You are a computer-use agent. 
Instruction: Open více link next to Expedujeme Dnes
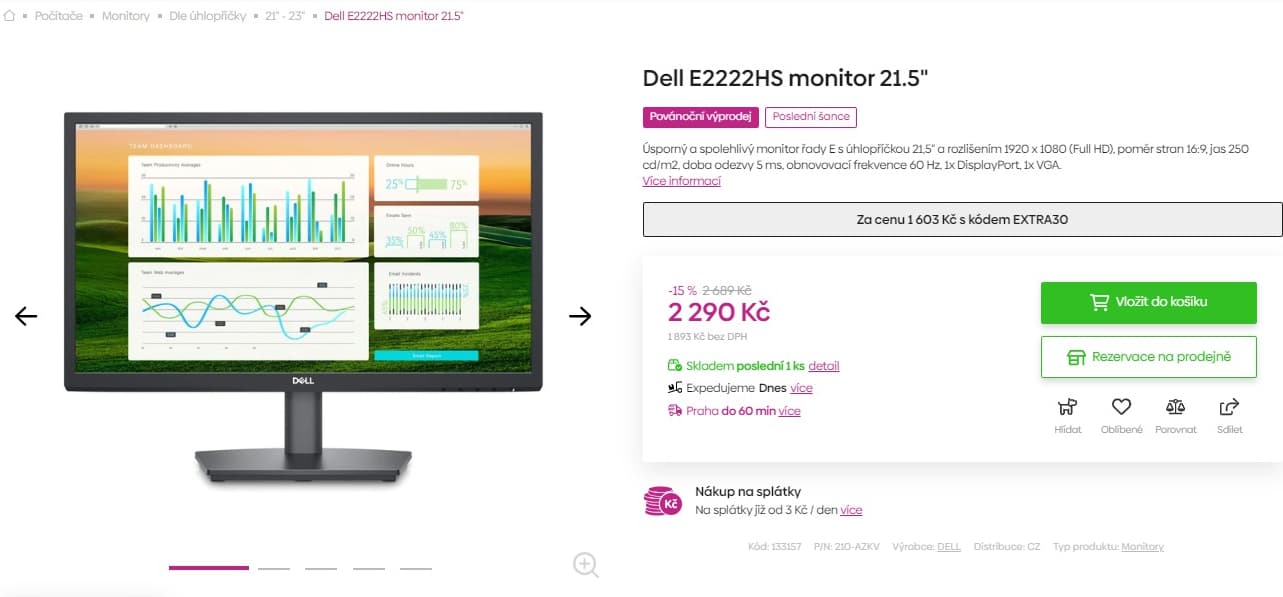pyautogui.click(x=801, y=388)
